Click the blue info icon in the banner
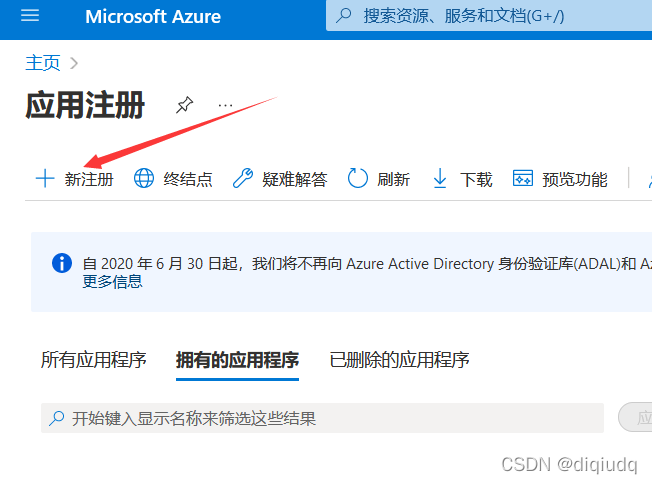This screenshot has width=652, height=484. coord(62,263)
